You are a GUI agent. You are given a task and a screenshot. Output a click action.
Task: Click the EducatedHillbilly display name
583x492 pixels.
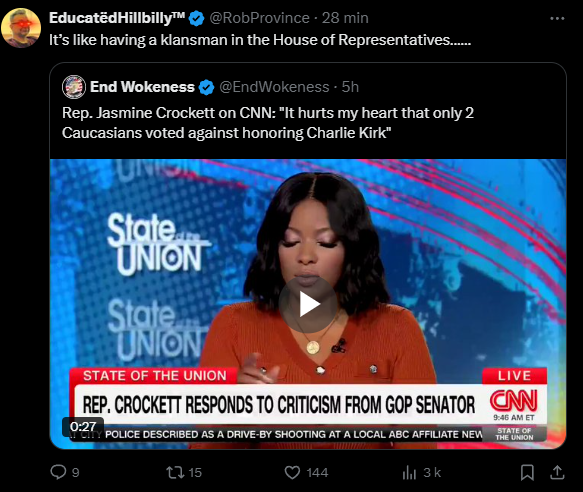click(x=117, y=18)
